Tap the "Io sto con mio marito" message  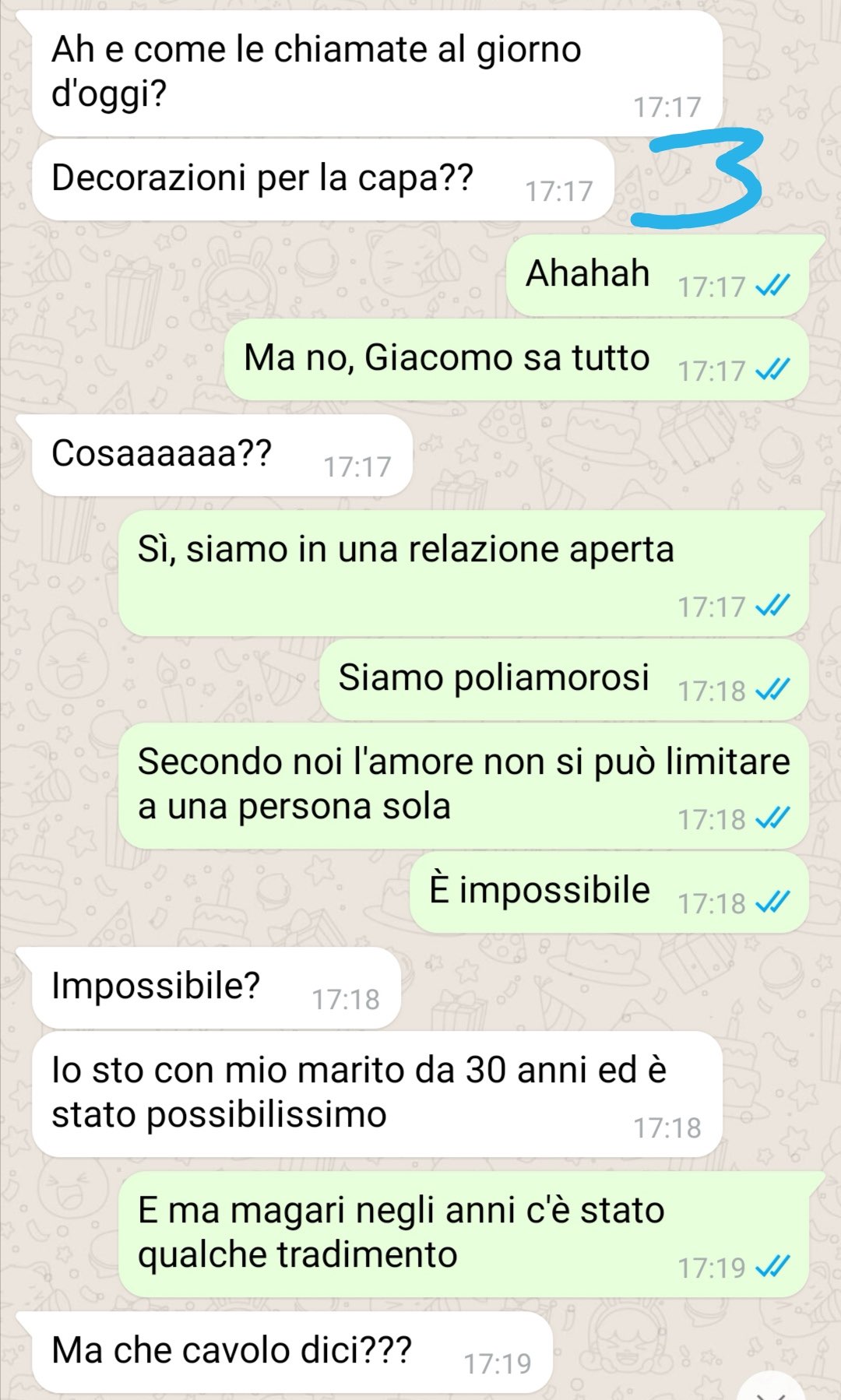(x=378, y=1094)
